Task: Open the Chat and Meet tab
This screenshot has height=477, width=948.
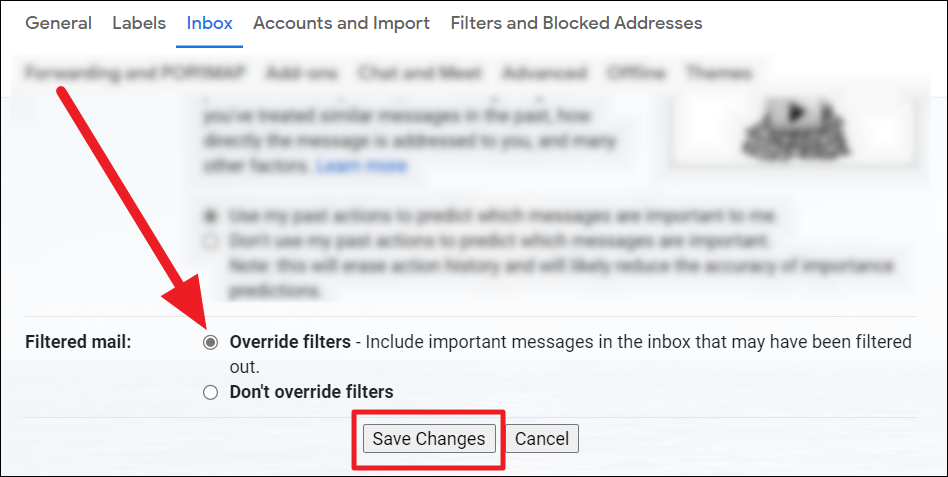Action: [x=420, y=73]
